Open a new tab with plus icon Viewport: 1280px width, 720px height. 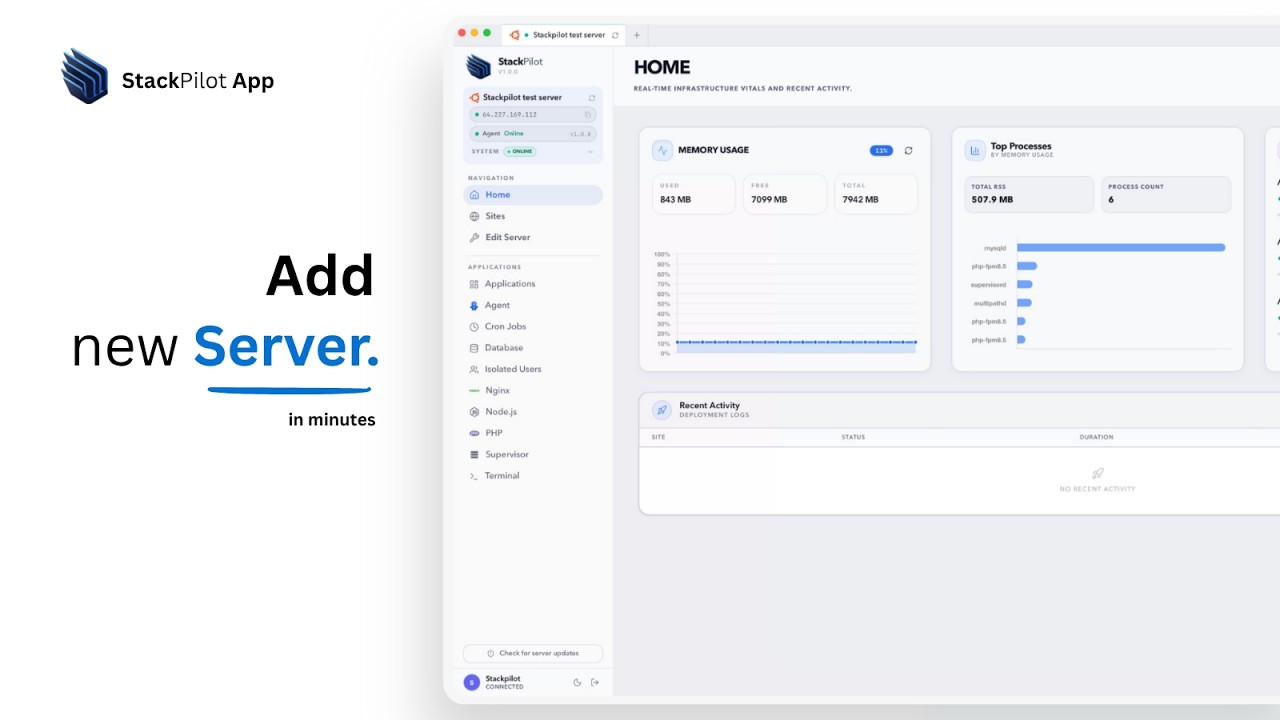pyautogui.click(x=637, y=35)
